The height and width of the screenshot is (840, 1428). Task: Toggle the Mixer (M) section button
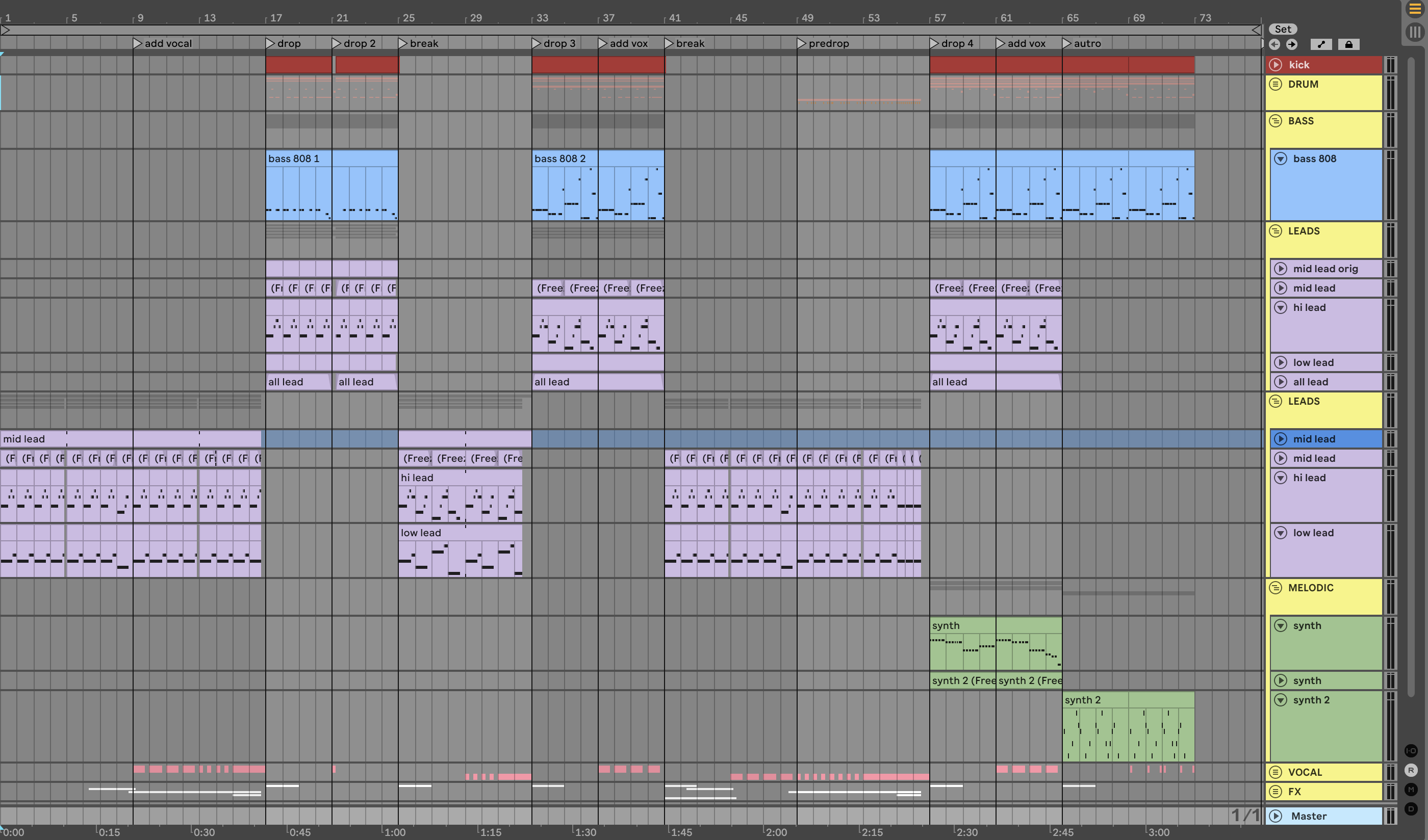pyautogui.click(x=1411, y=789)
